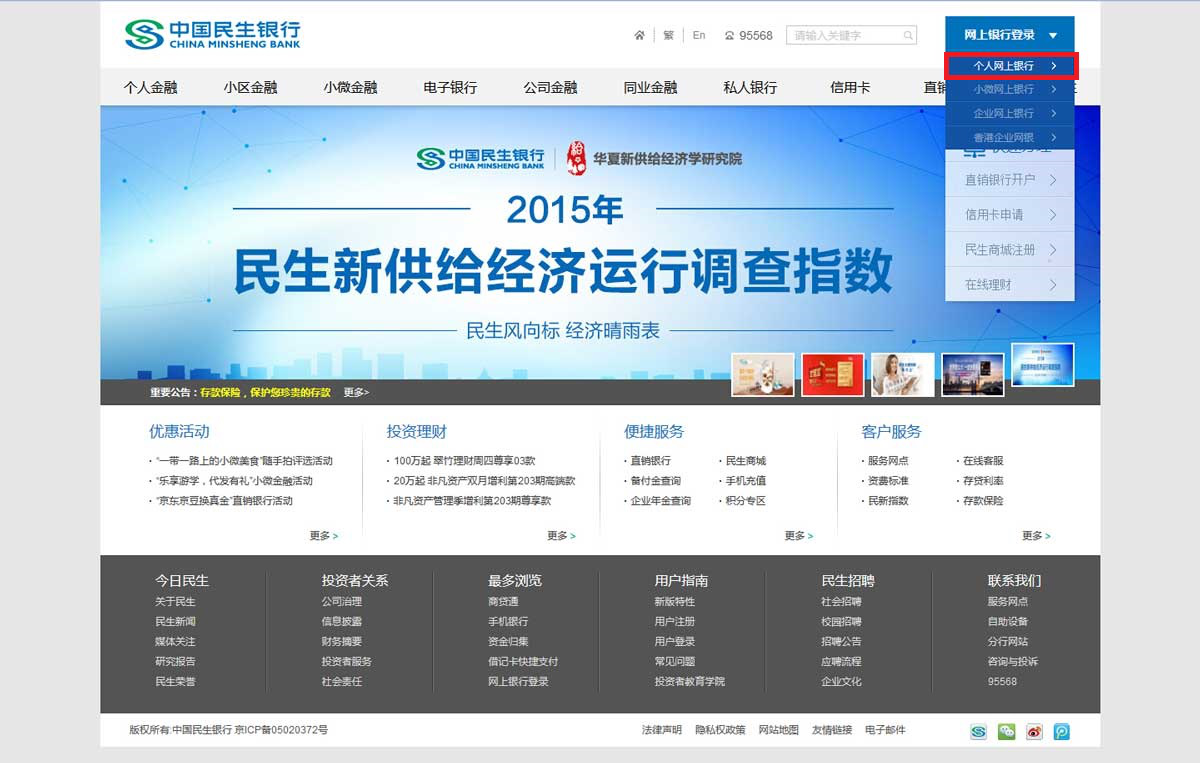This screenshot has height=763, width=1200.
Task: Switch to Traditional Chinese (繁)
Action: click(668, 35)
